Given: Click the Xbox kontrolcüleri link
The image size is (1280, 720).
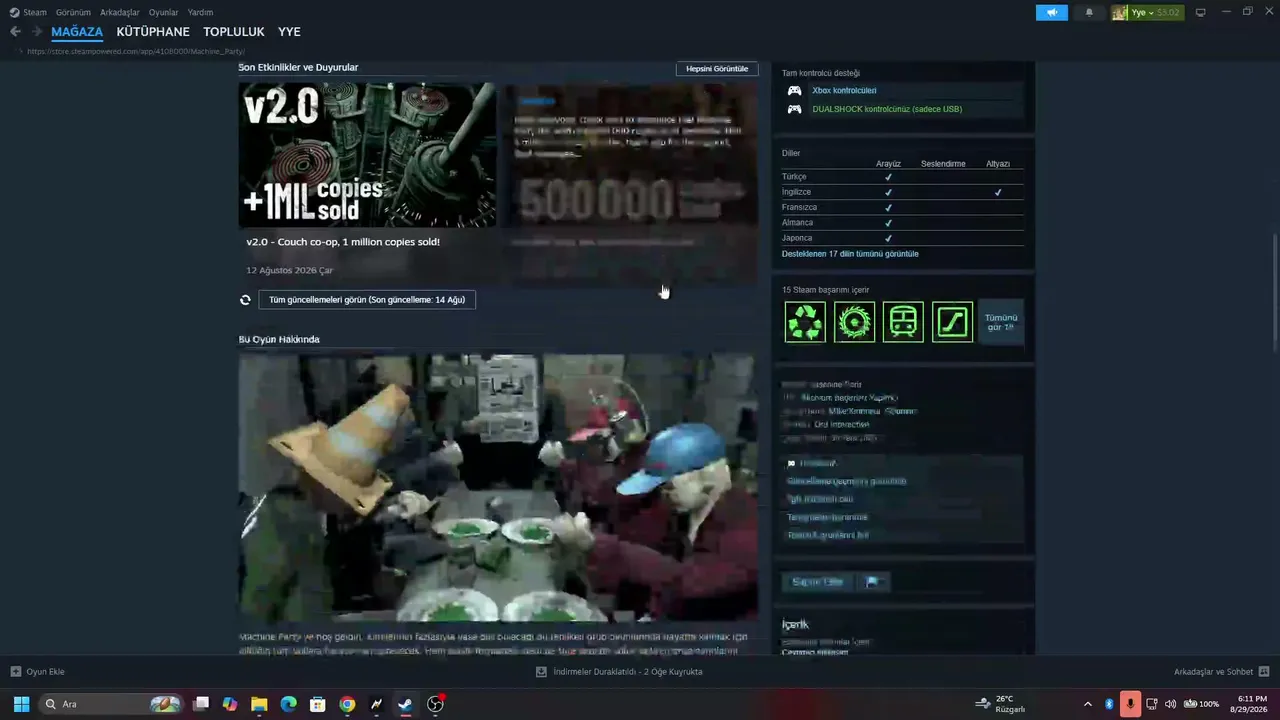Looking at the screenshot, I should 844,90.
